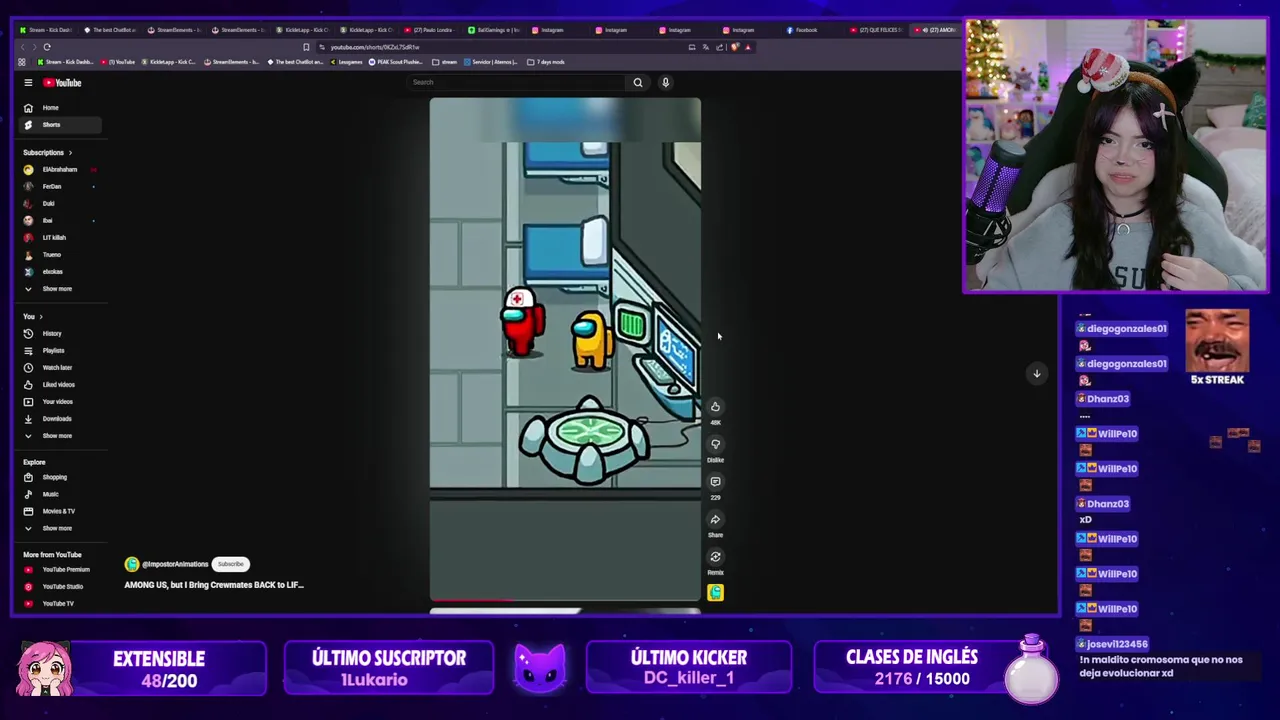Click the search magnifier button
1280x720 pixels.
click(x=638, y=82)
